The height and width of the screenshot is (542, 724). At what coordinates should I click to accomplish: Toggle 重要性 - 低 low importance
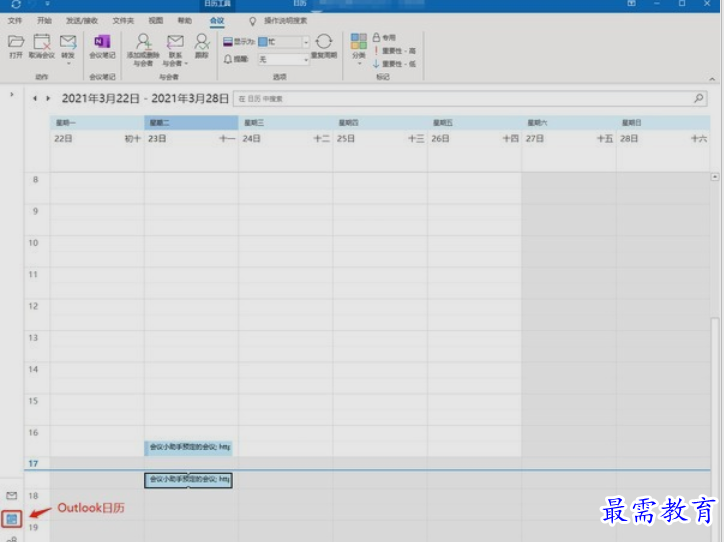pyautogui.click(x=394, y=63)
